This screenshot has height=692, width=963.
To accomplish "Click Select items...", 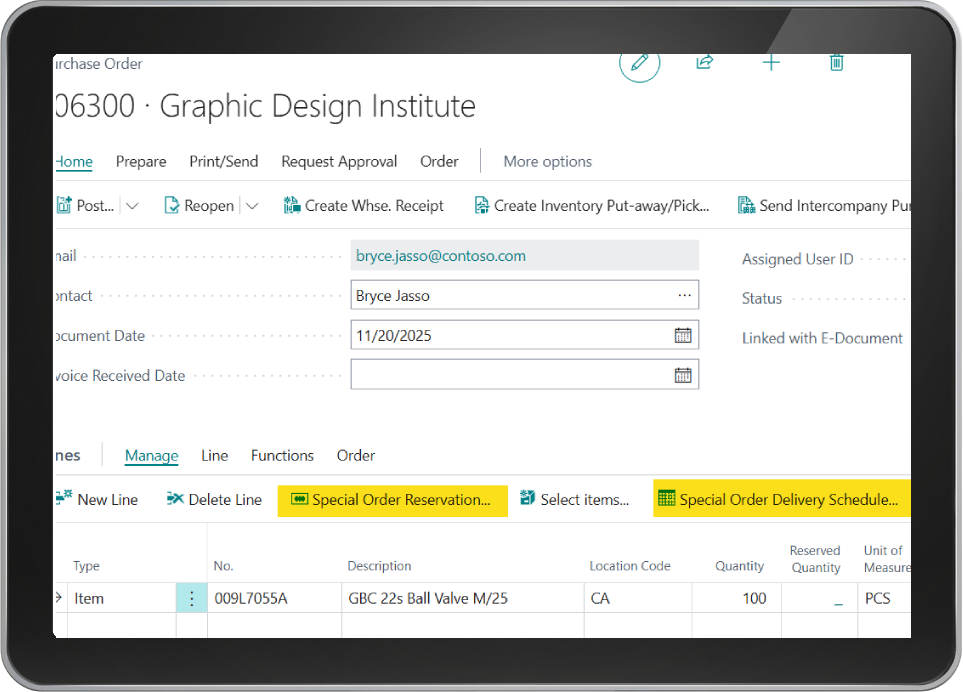I will [575, 500].
